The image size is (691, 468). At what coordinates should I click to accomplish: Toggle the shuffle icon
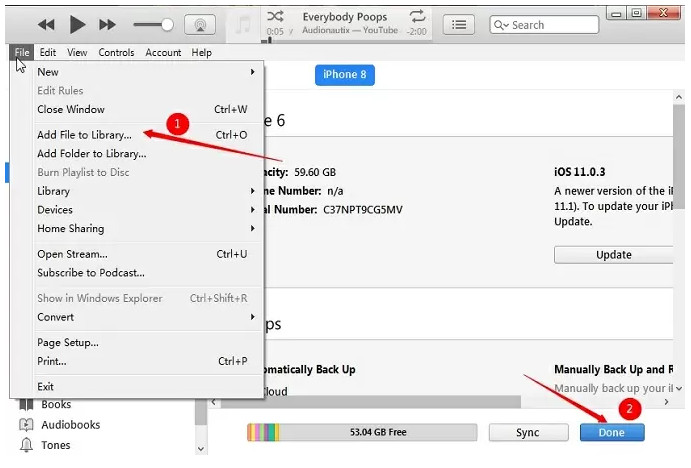click(x=275, y=17)
